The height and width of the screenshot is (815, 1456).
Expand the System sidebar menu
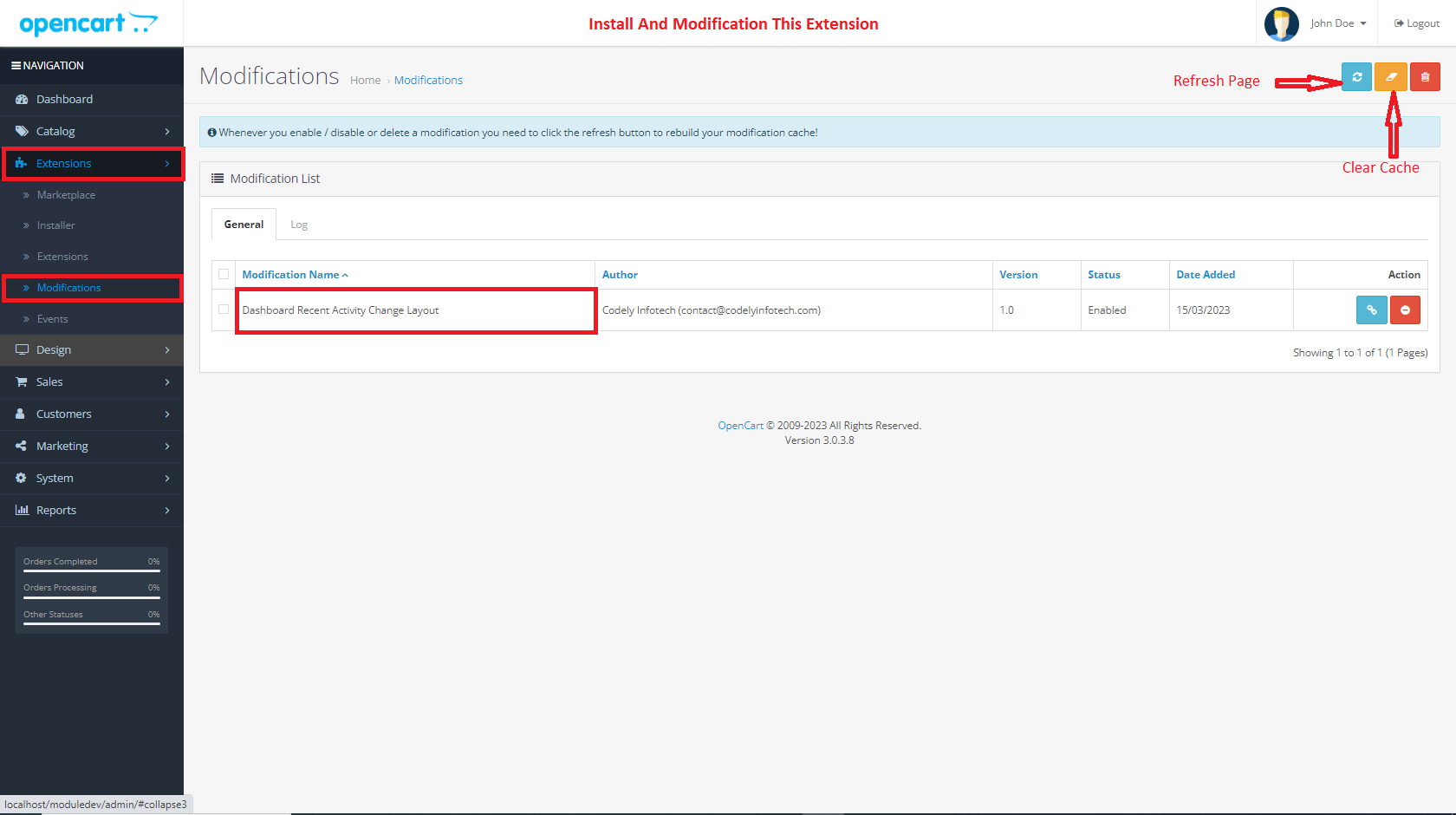[54, 478]
